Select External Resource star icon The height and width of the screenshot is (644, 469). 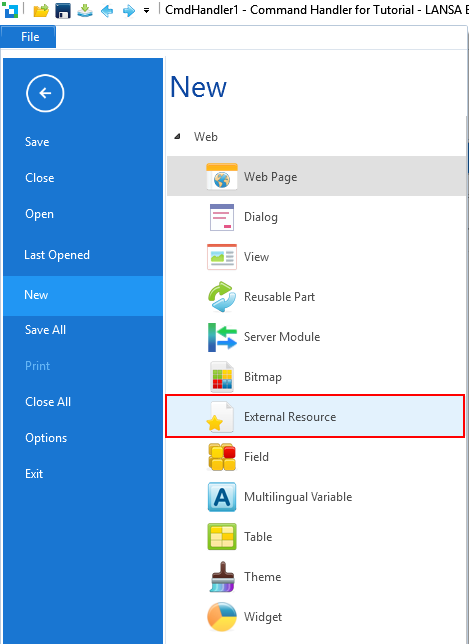221,417
